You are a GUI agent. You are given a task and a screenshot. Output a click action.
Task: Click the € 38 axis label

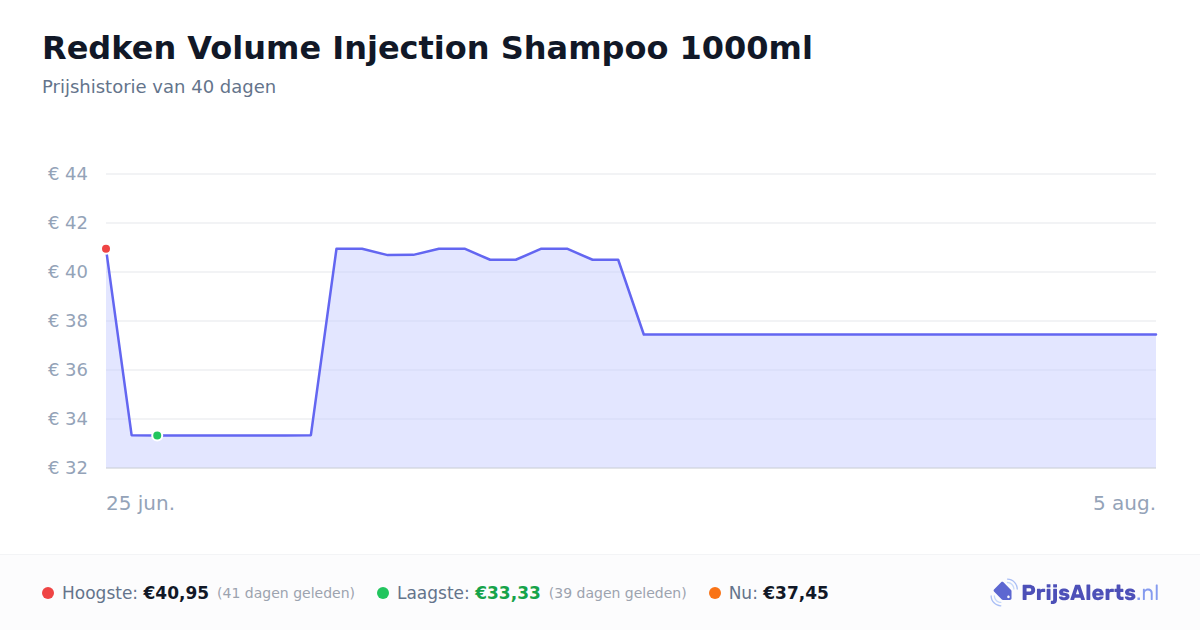pyautogui.click(x=68, y=321)
